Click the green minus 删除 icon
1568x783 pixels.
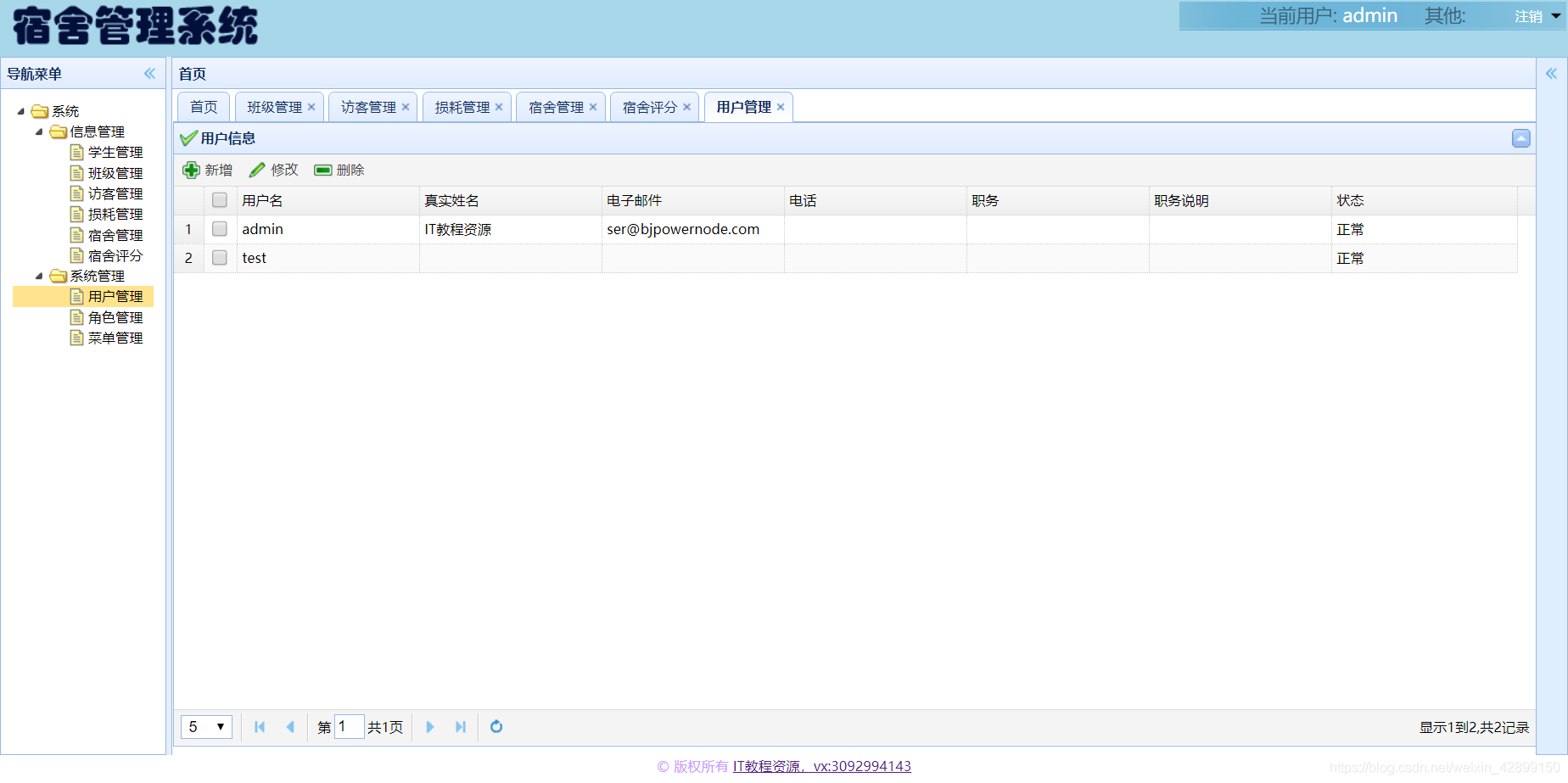coord(322,171)
